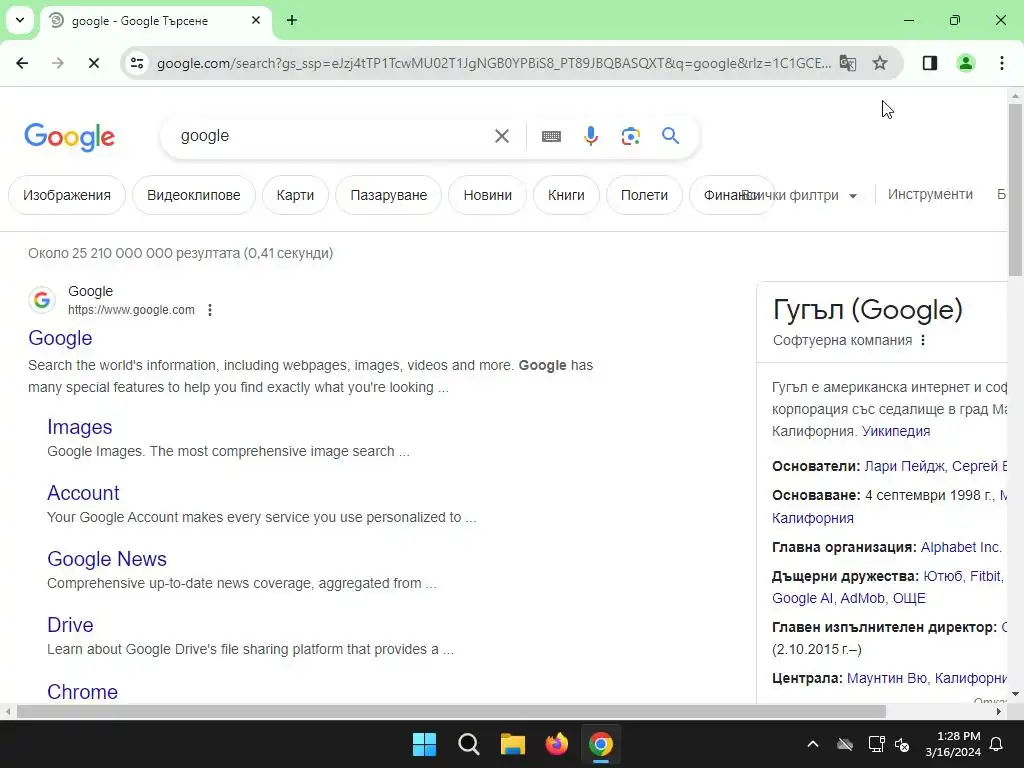Open the translate page icon
1024x768 pixels.
coord(848,63)
